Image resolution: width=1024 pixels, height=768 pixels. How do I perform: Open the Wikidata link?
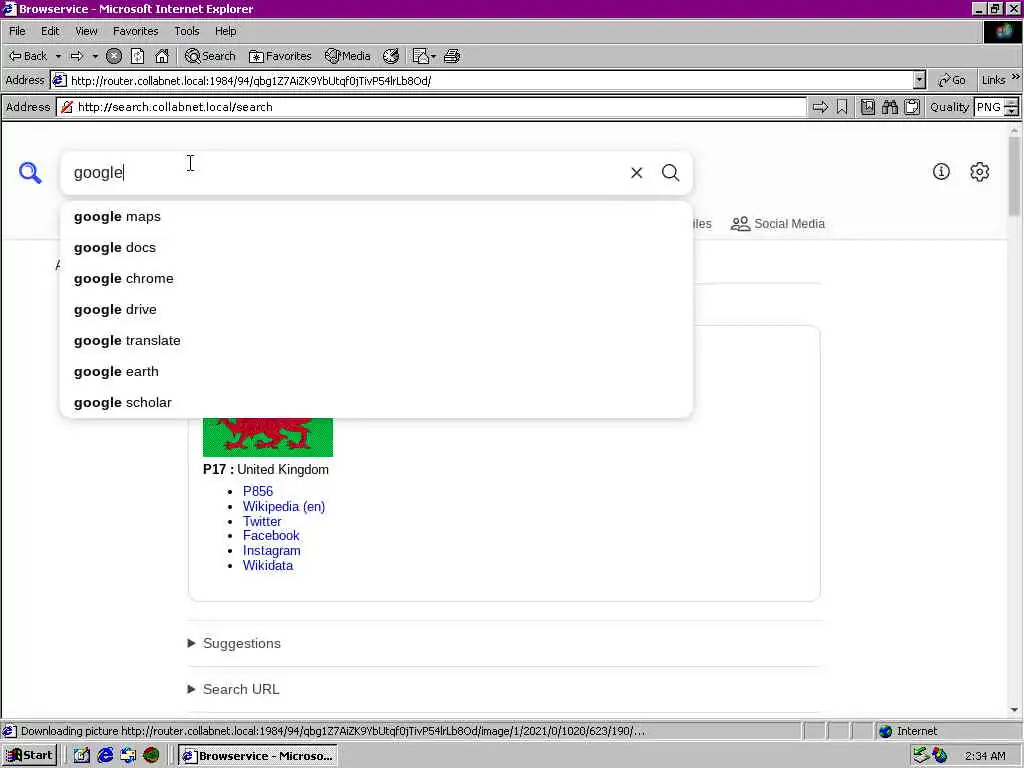coord(268,566)
